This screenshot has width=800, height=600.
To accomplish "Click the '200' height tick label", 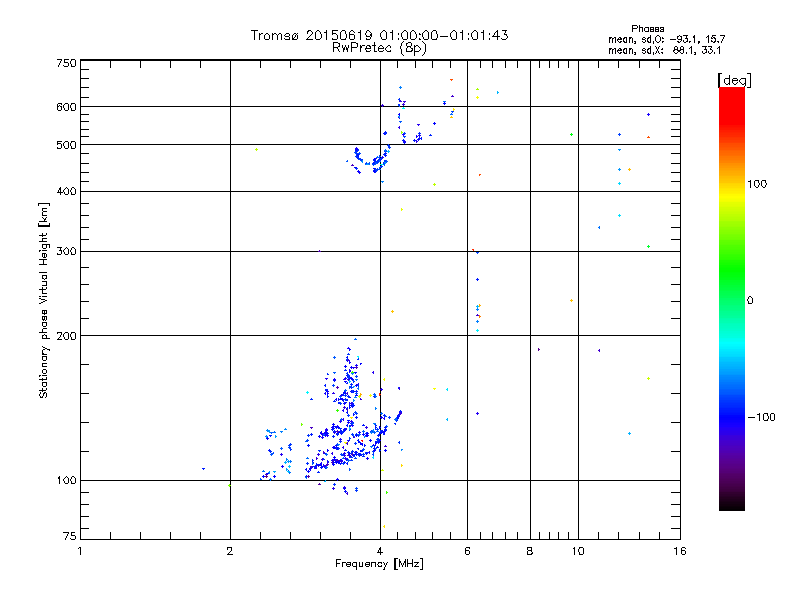I will [66, 336].
